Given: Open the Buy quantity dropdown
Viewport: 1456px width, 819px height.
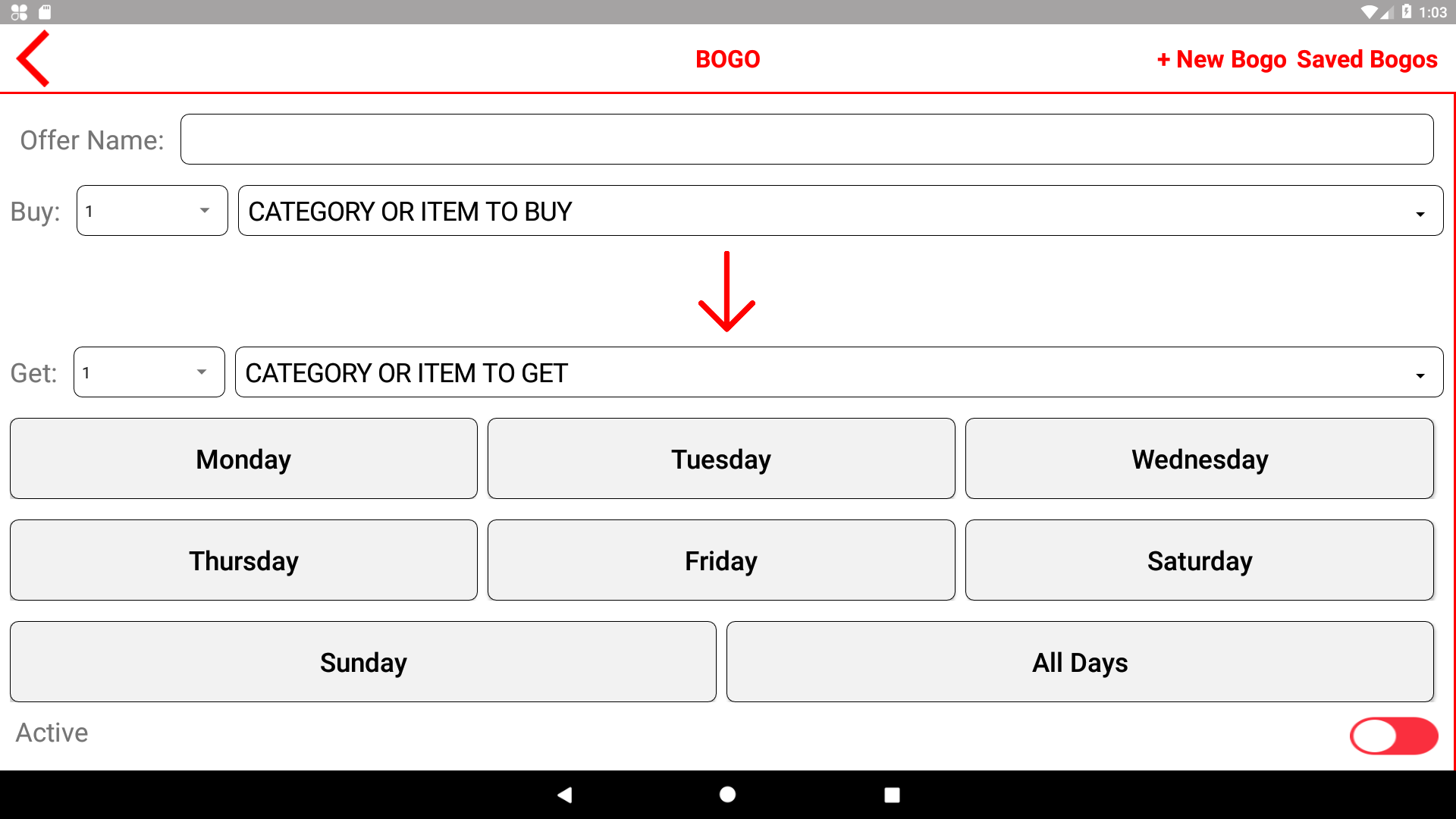Looking at the screenshot, I should (x=152, y=211).
